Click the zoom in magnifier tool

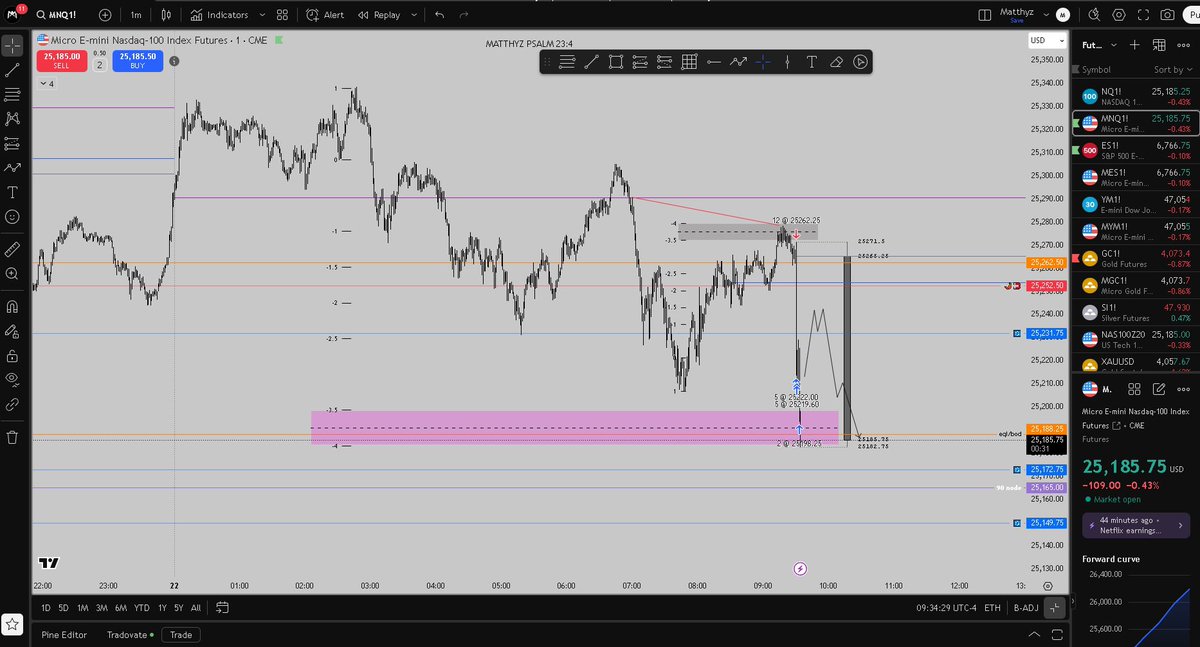click(12, 273)
